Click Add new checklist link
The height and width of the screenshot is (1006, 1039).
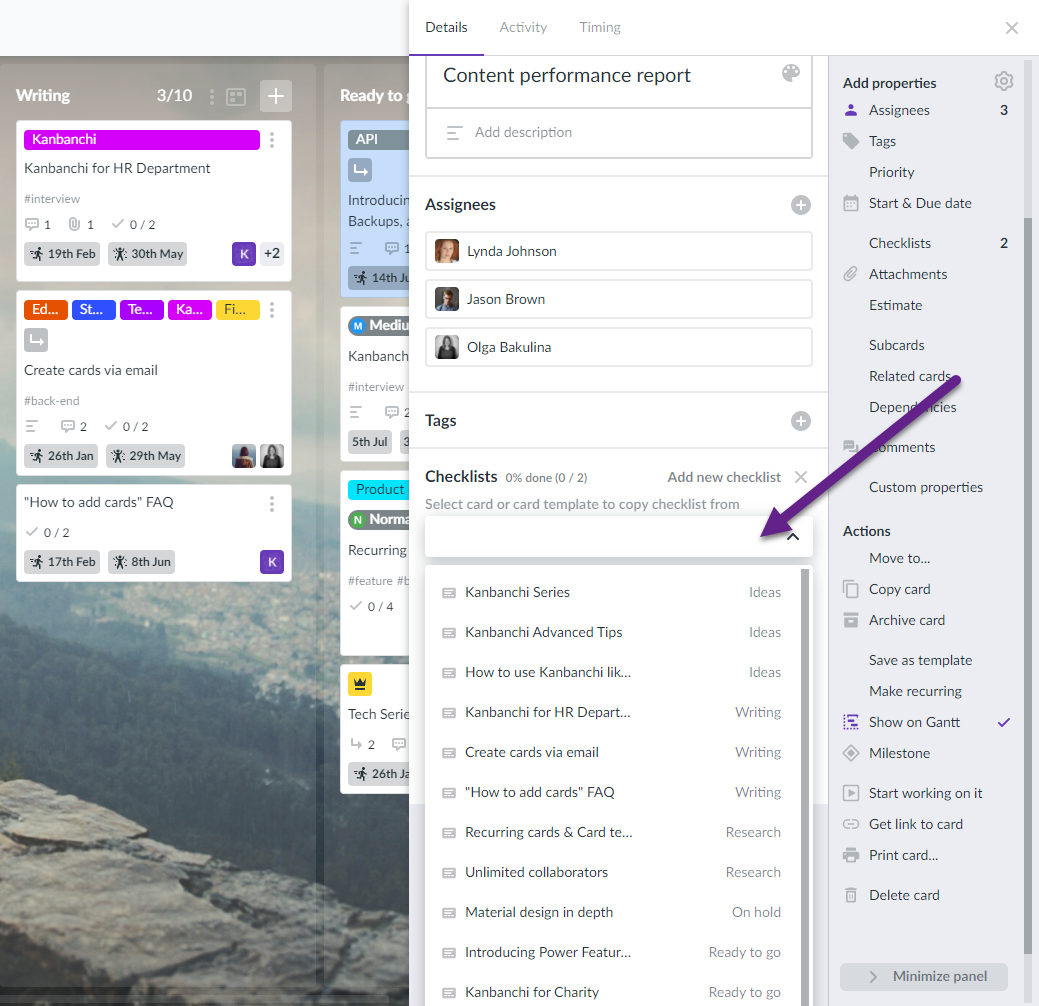724,477
